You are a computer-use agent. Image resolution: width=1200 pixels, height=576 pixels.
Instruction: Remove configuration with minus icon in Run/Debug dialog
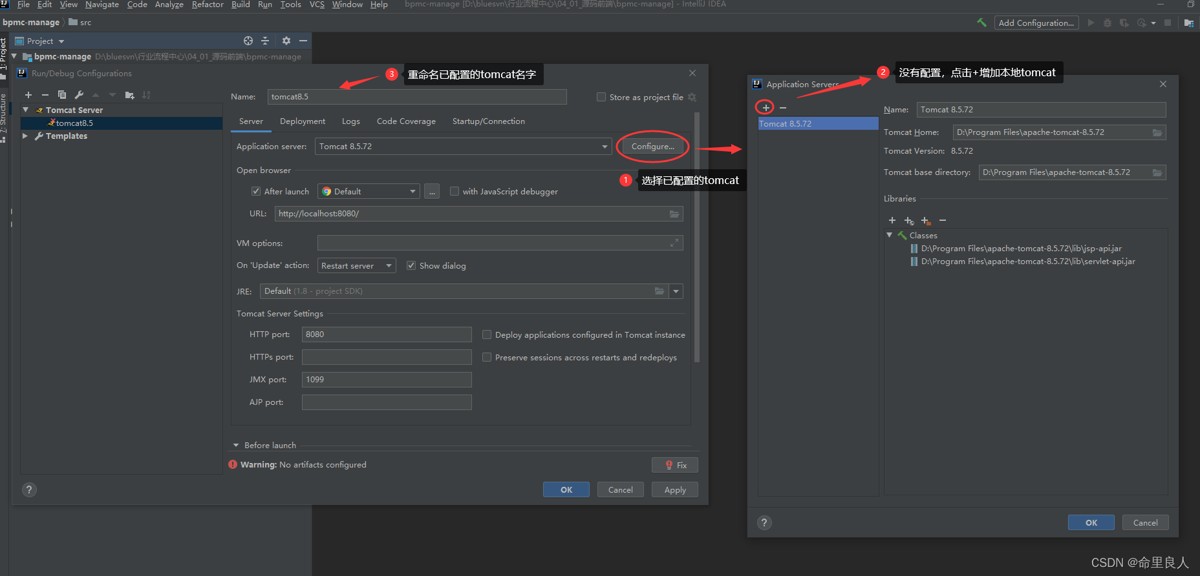tap(45, 95)
